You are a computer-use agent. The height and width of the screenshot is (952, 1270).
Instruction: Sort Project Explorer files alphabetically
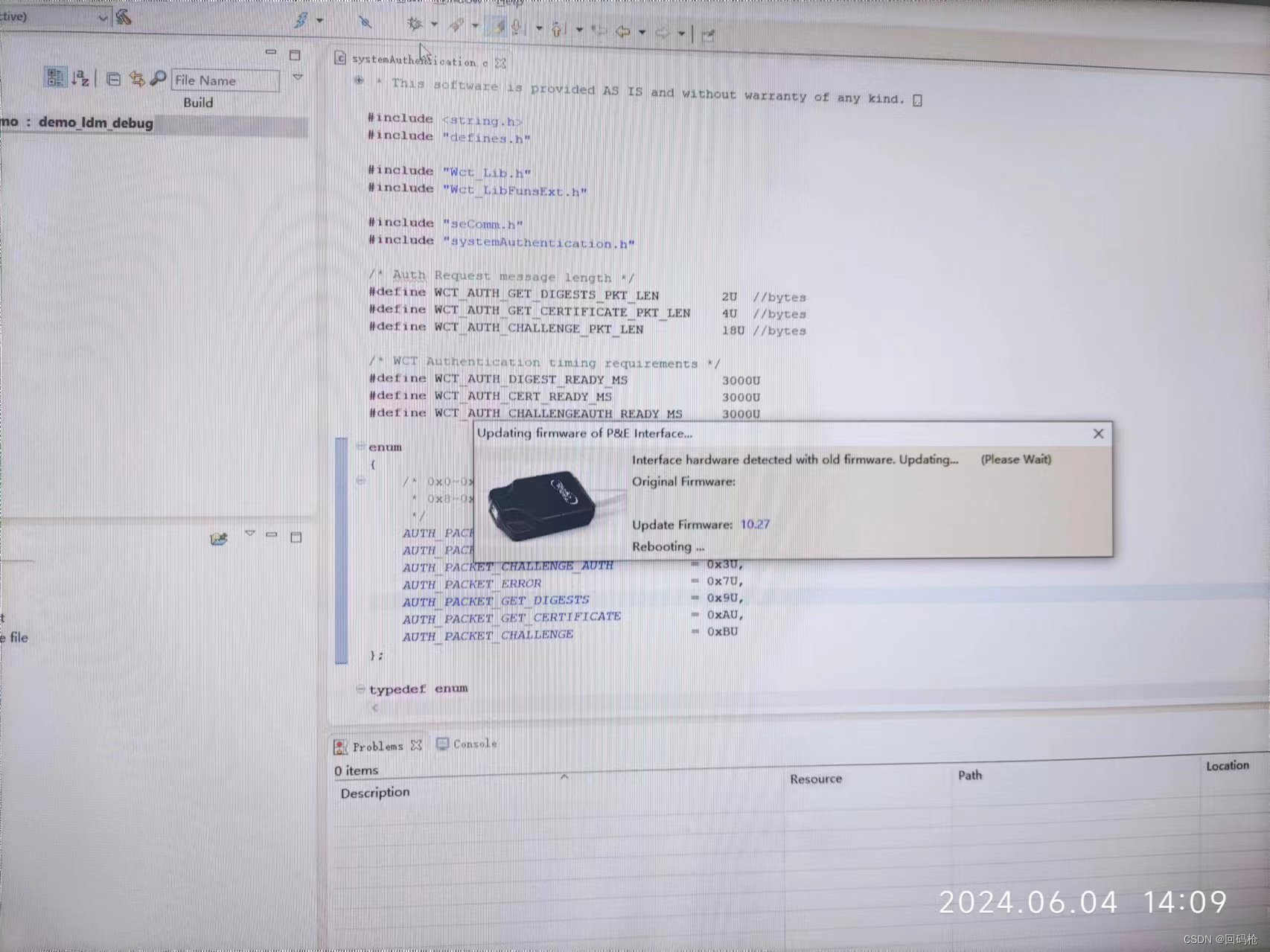(x=80, y=79)
